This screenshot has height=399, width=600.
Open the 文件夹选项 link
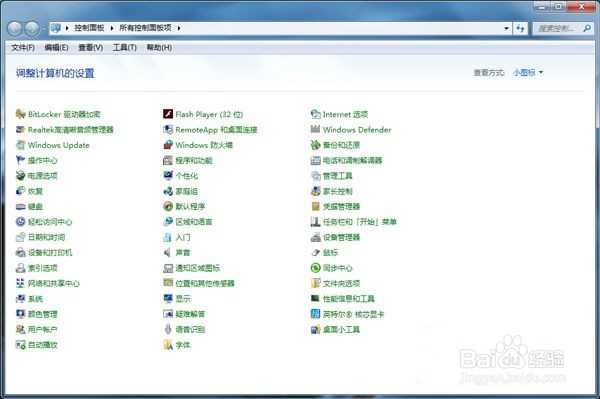(x=341, y=283)
